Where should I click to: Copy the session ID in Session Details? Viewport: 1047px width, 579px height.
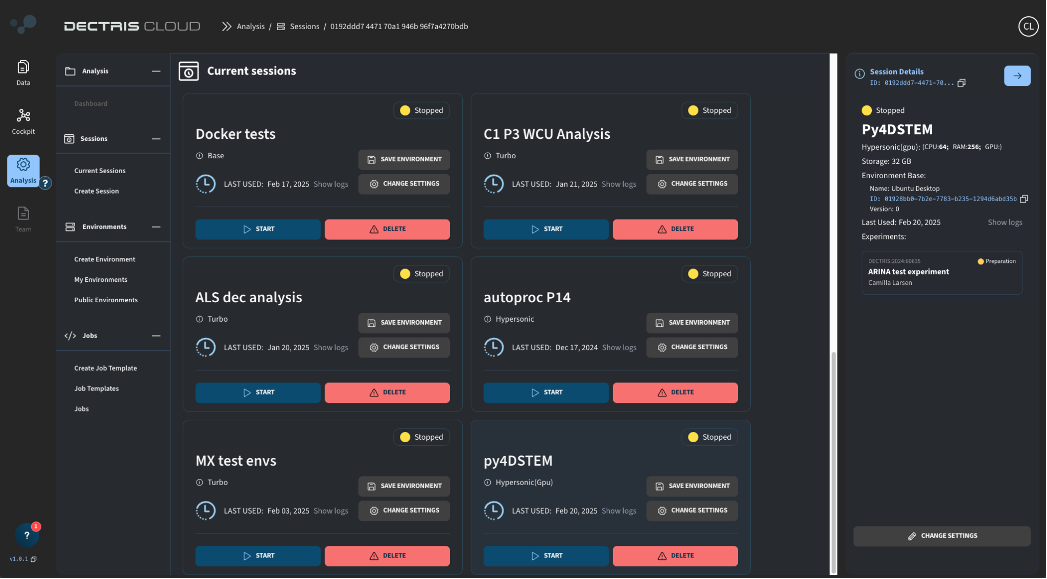tap(962, 83)
